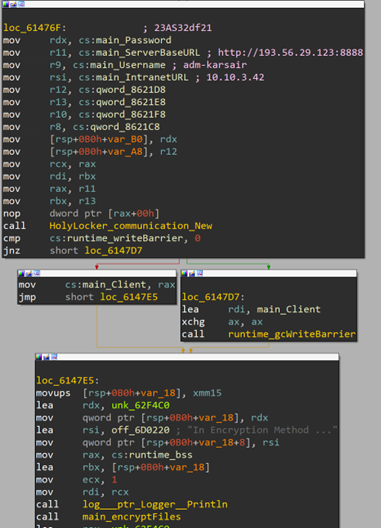Click the mov rcx, rax instruction
Image resolution: width=381 pixels, height=528 pixels.
tap(50, 164)
